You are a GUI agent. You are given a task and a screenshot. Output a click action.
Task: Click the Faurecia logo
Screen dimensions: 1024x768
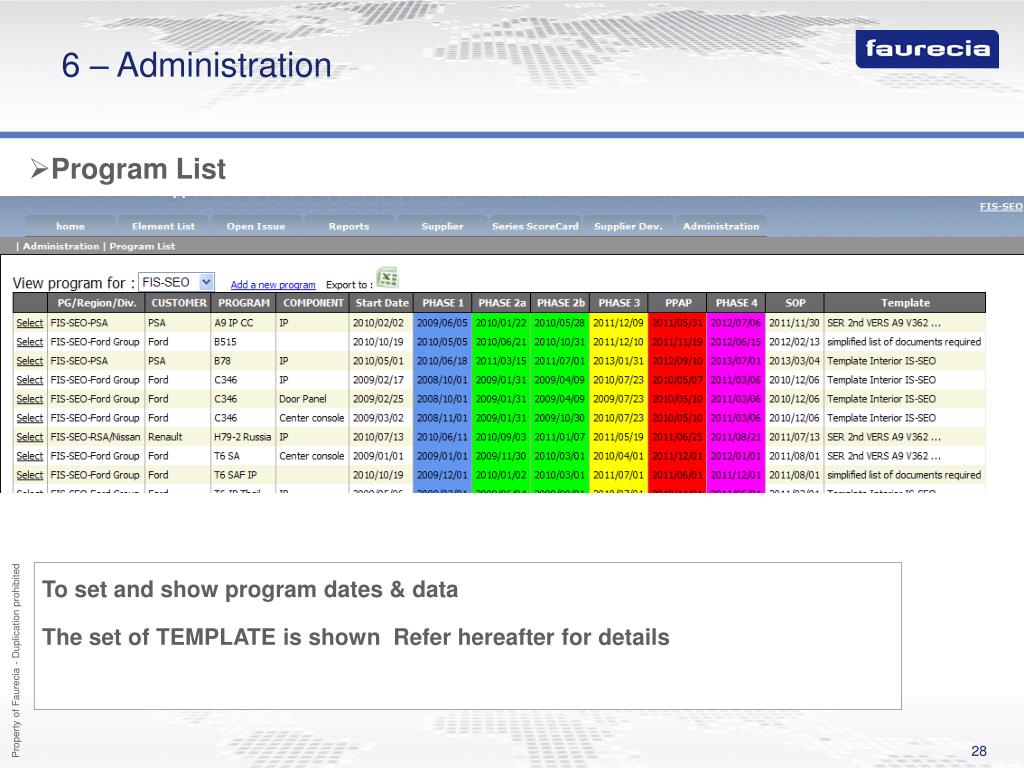pos(926,49)
